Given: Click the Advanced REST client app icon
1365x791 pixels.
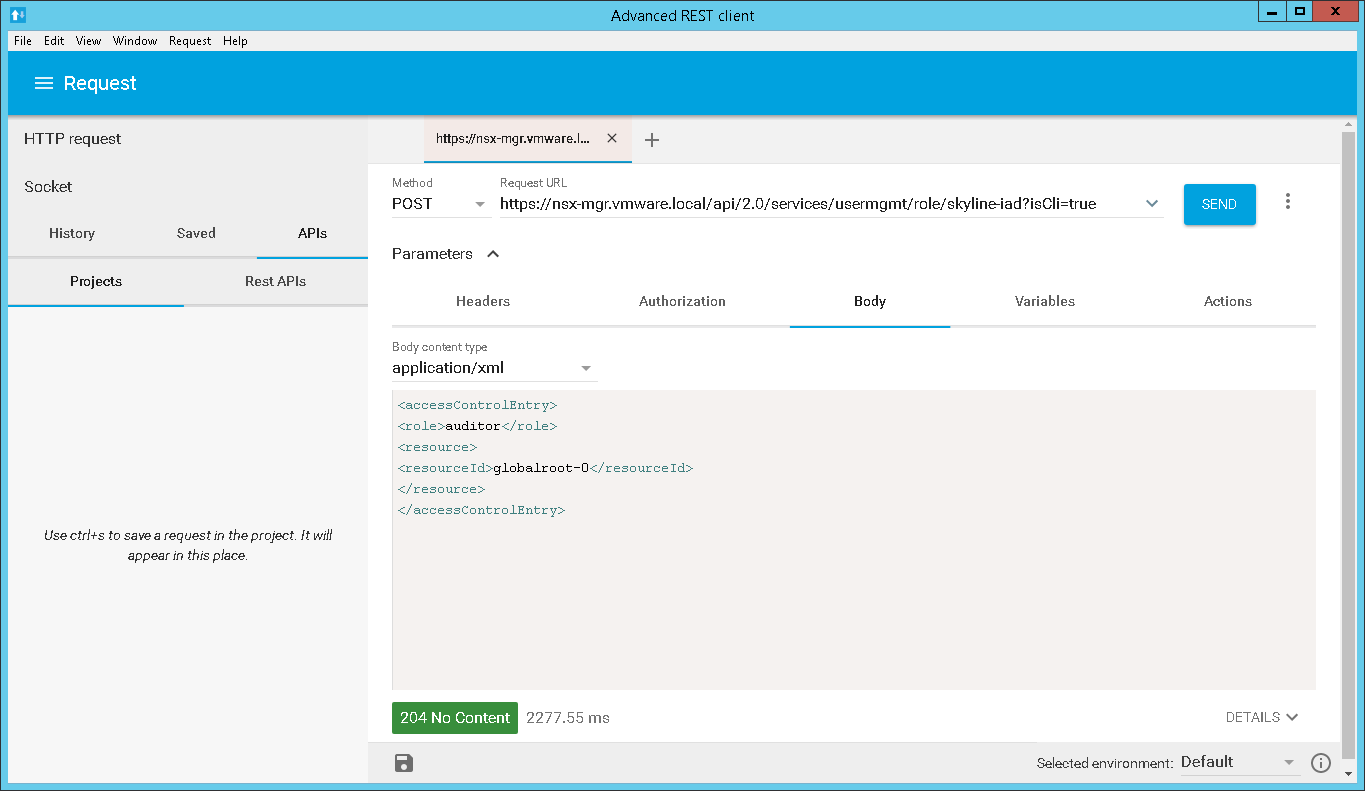Looking at the screenshot, I should tap(17, 15).
